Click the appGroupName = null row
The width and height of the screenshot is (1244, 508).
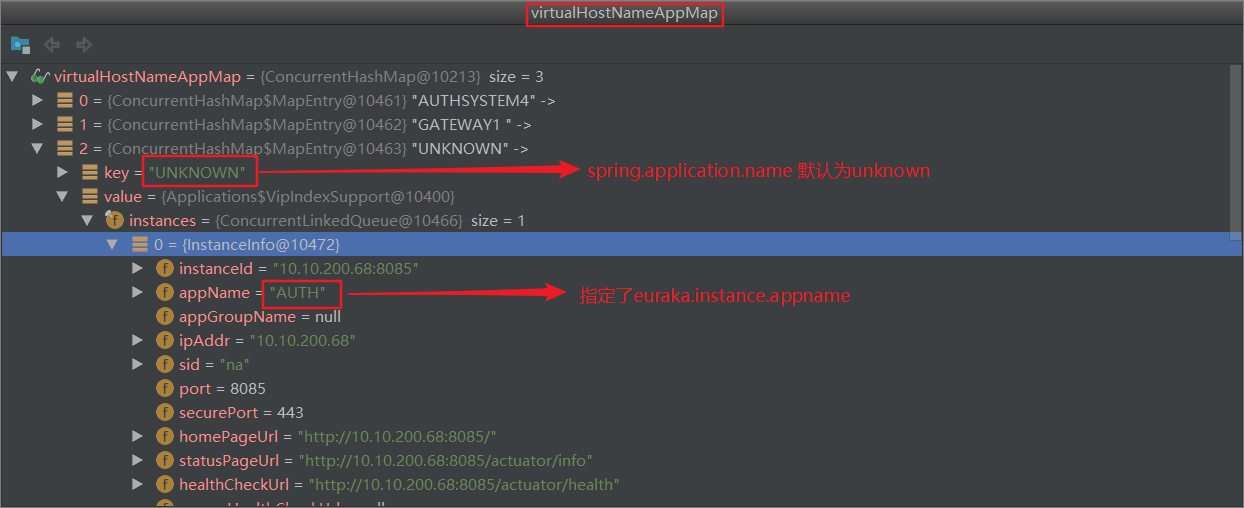(x=615, y=317)
